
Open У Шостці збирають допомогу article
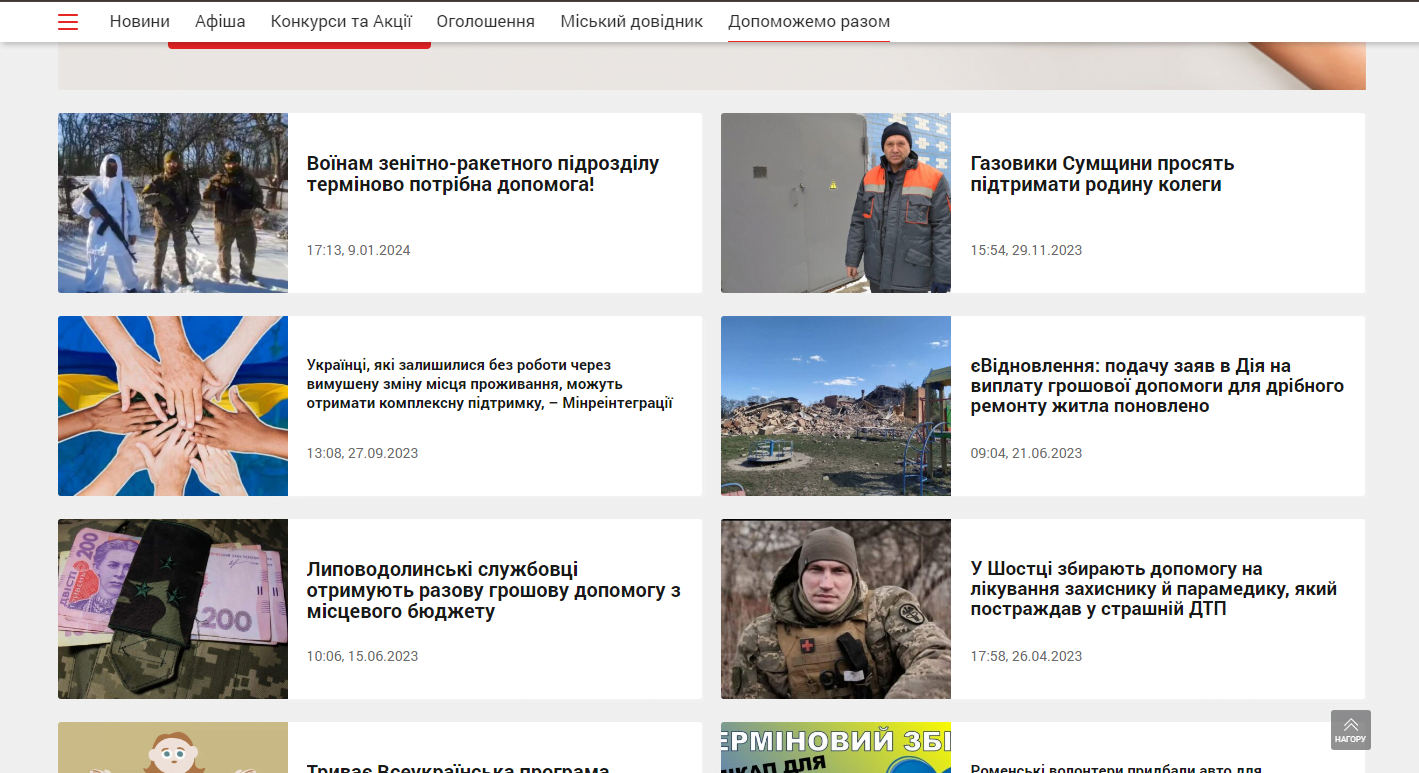point(1154,589)
